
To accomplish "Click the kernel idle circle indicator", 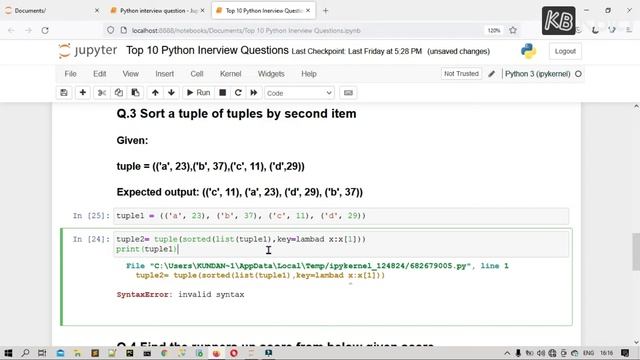I will coord(578,74).
